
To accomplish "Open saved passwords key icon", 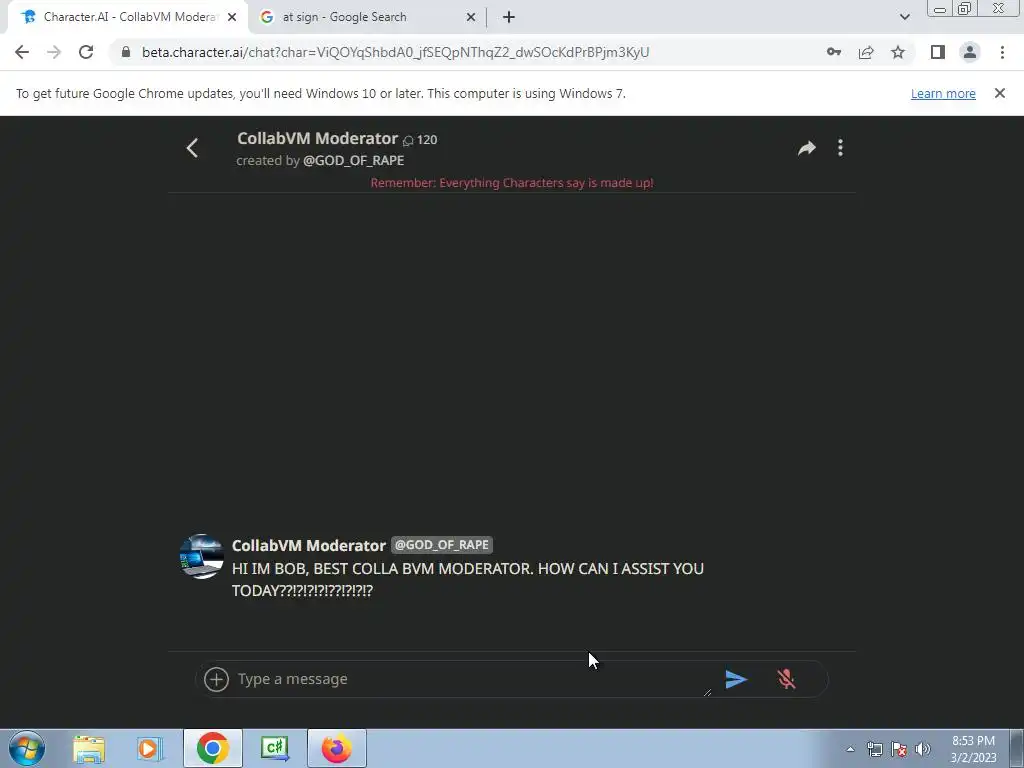I will point(834,52).
